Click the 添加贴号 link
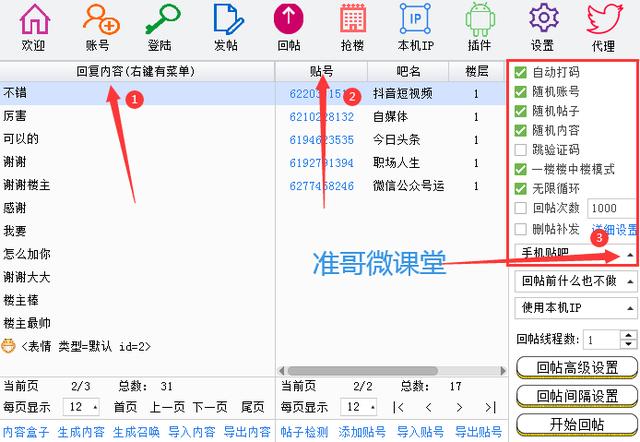The height and width of the screenshot is (442, 640). click(362, 432)
